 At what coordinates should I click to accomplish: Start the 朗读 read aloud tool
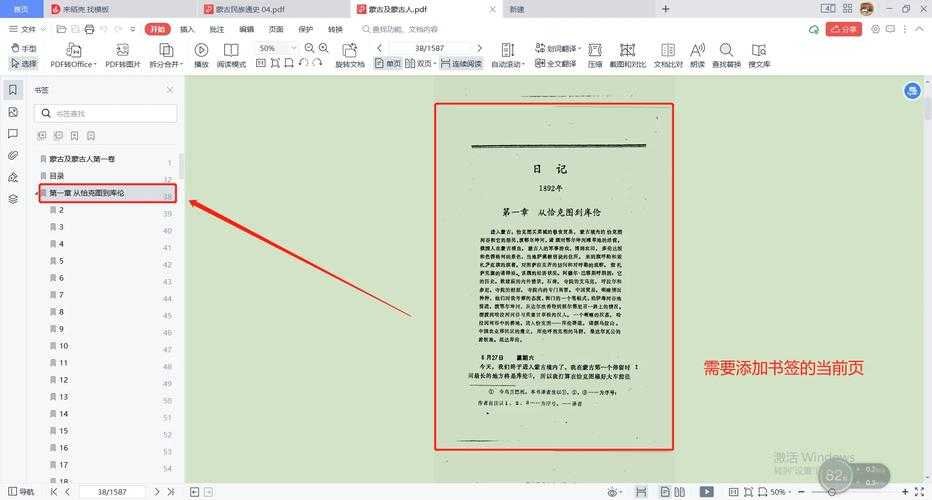pos(697,56)
